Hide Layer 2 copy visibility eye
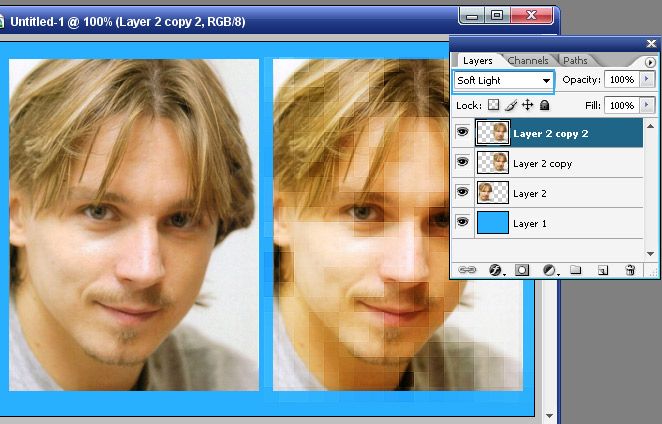Viewport: 662px width, 424px height. (x=463, y=162)
